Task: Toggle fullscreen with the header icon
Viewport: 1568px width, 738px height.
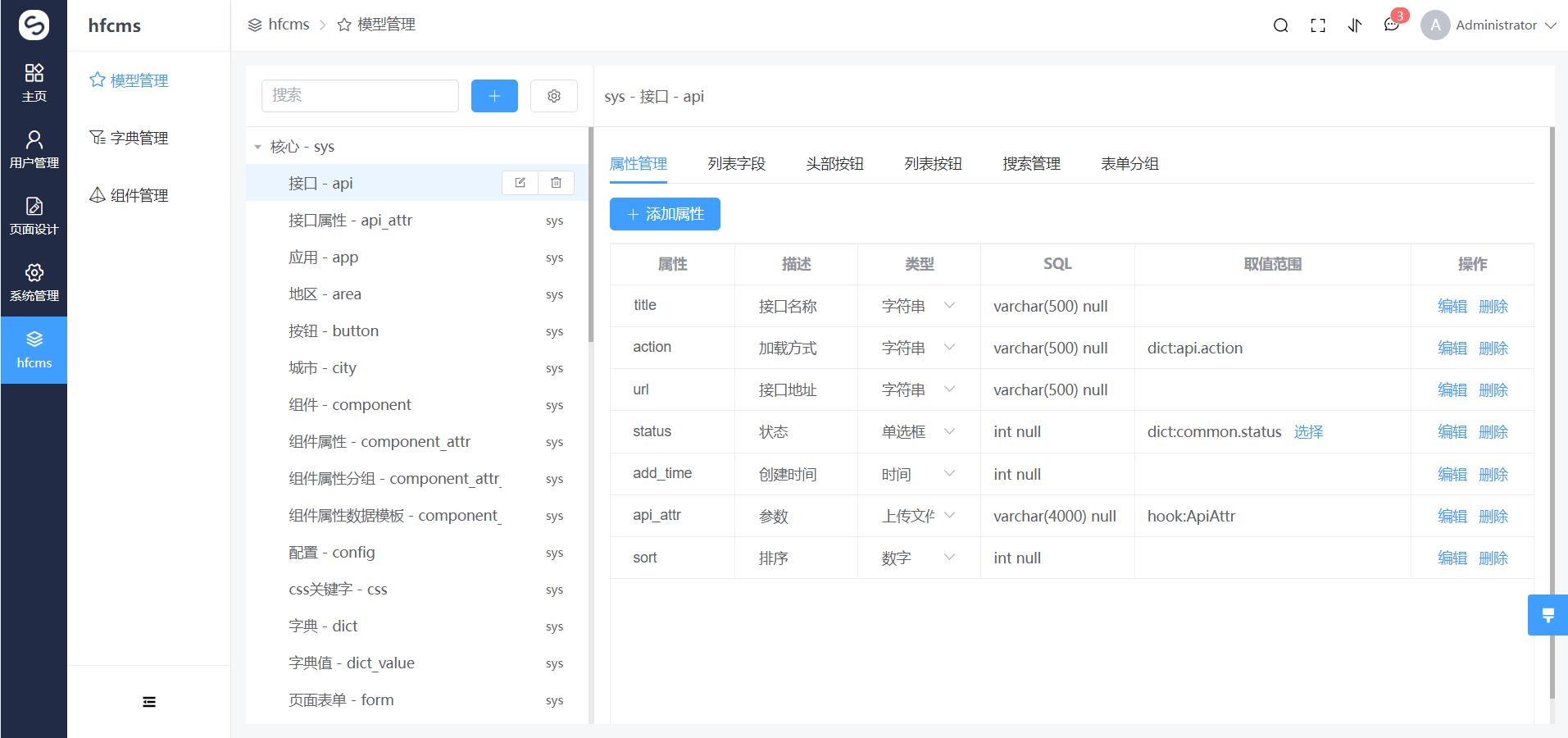Action: click(x=1318, y=25)
